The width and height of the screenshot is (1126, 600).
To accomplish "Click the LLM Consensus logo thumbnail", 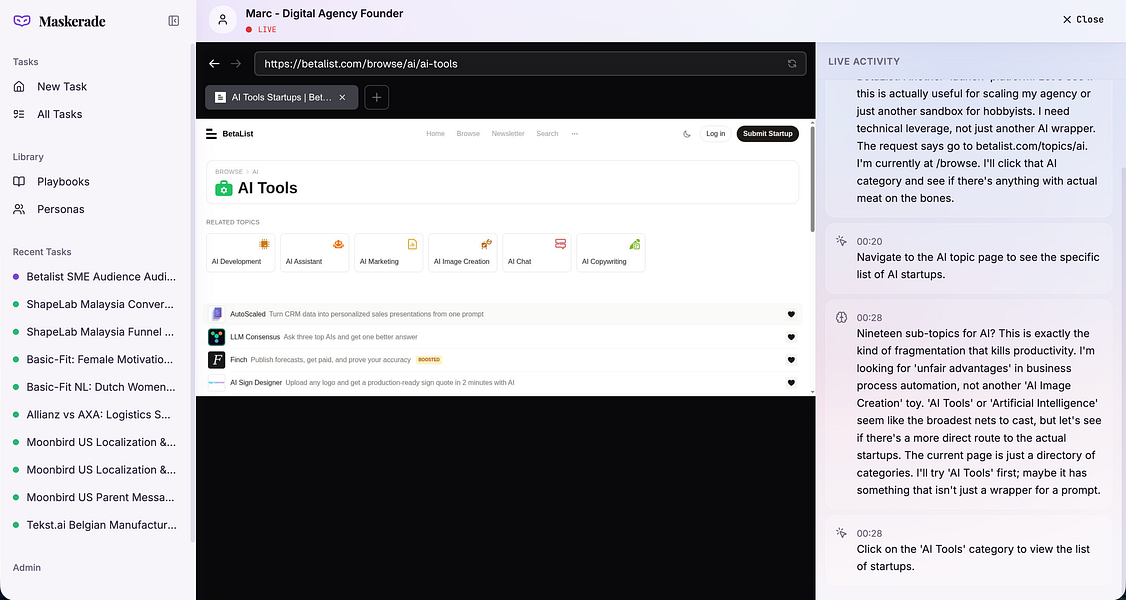I will pyautogui.click(x=217, y=337).
